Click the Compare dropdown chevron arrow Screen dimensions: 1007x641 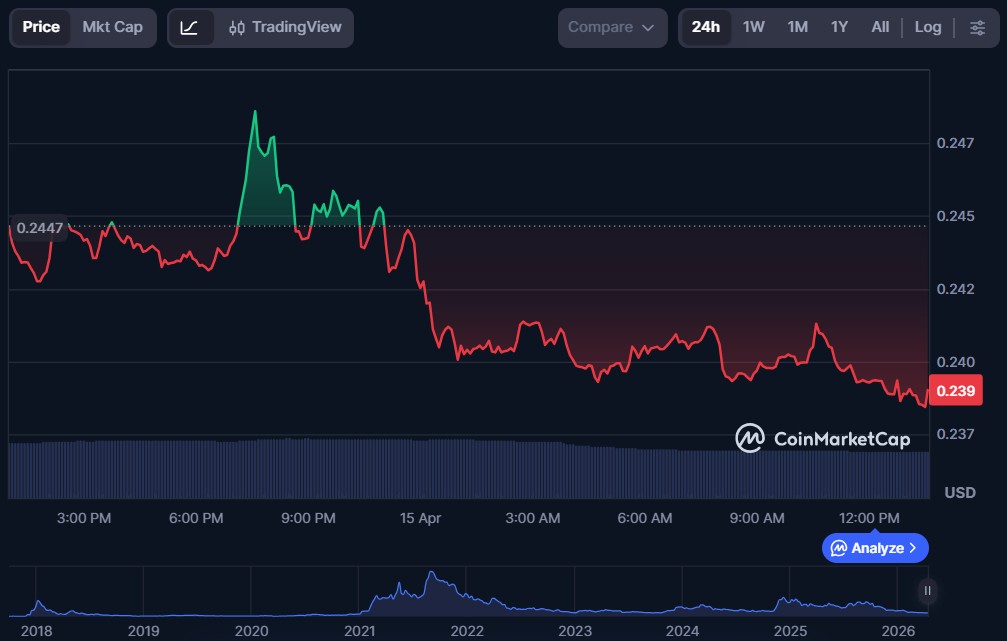pyautogui.click(x=648, y=28)
